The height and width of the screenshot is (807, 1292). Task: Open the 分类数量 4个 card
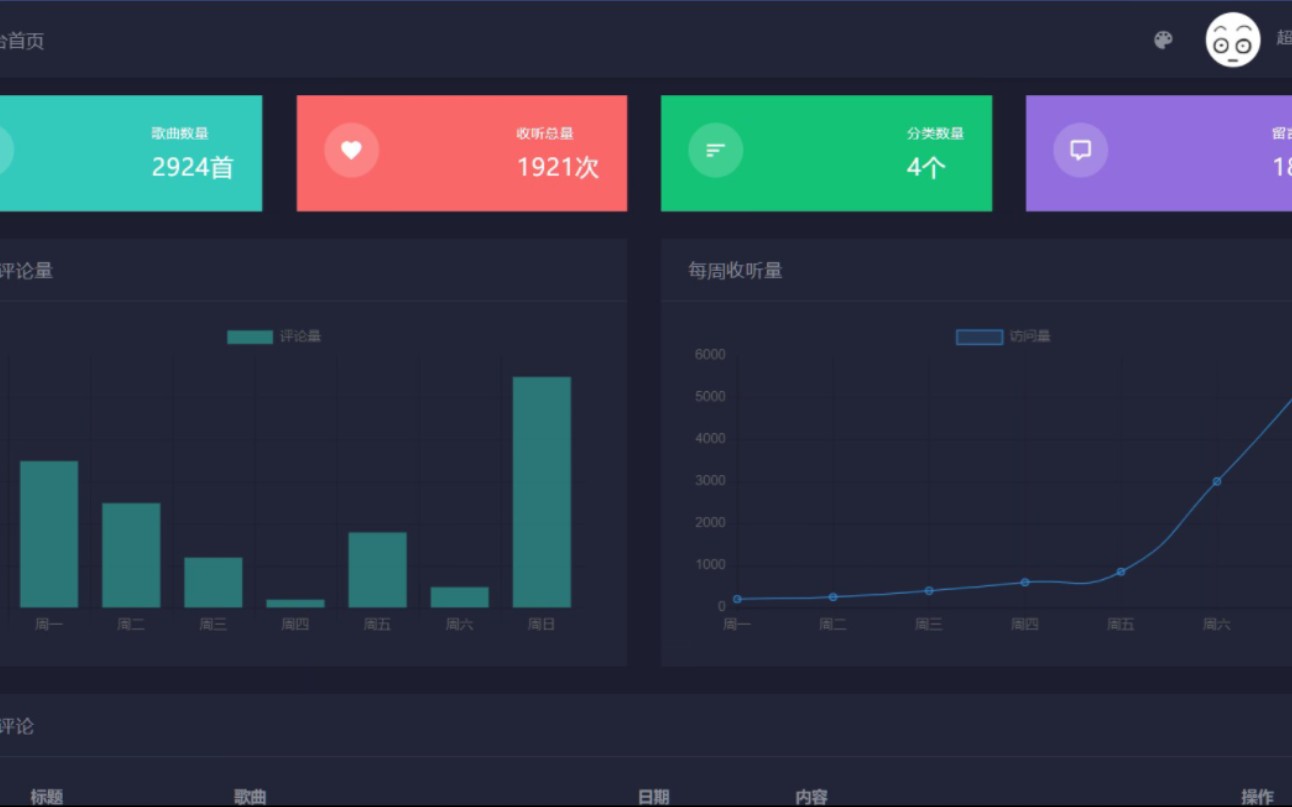(x=826, y=153)
